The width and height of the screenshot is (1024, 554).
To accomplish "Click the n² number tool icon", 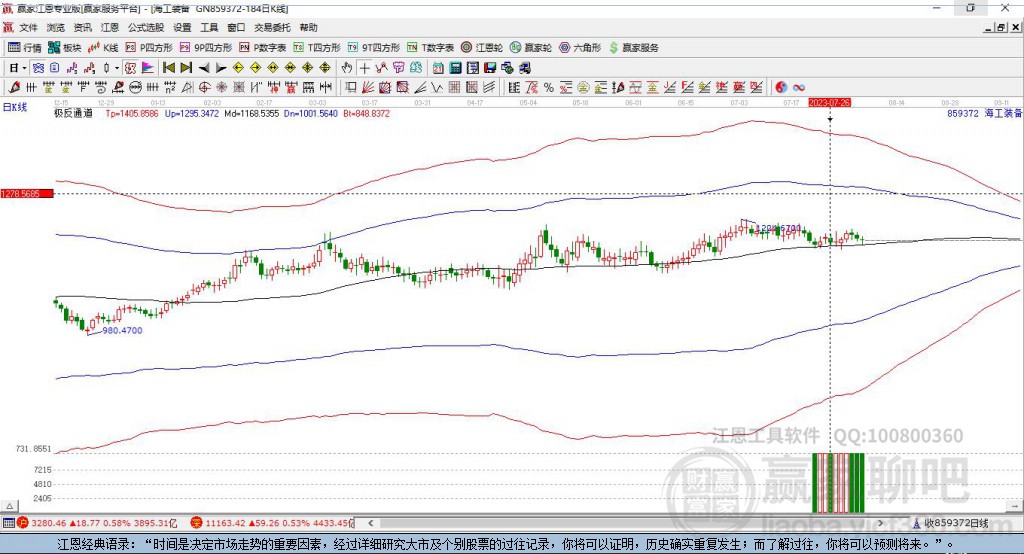I will click(170, 88).
